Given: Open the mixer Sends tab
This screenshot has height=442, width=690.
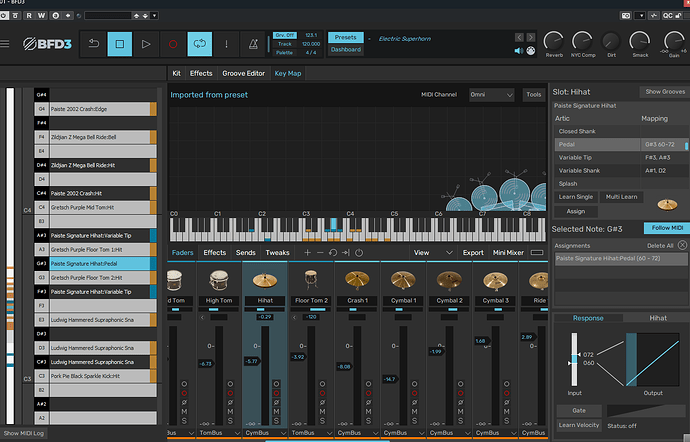Looking at the screenshot, I should point(246,252).
